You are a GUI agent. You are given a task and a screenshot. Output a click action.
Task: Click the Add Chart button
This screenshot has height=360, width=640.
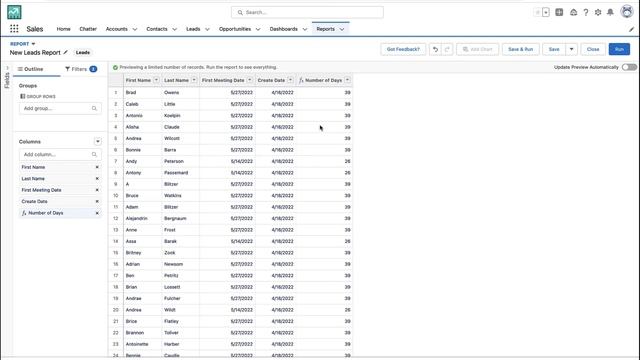pyautogui.click(x=477, y=49)
